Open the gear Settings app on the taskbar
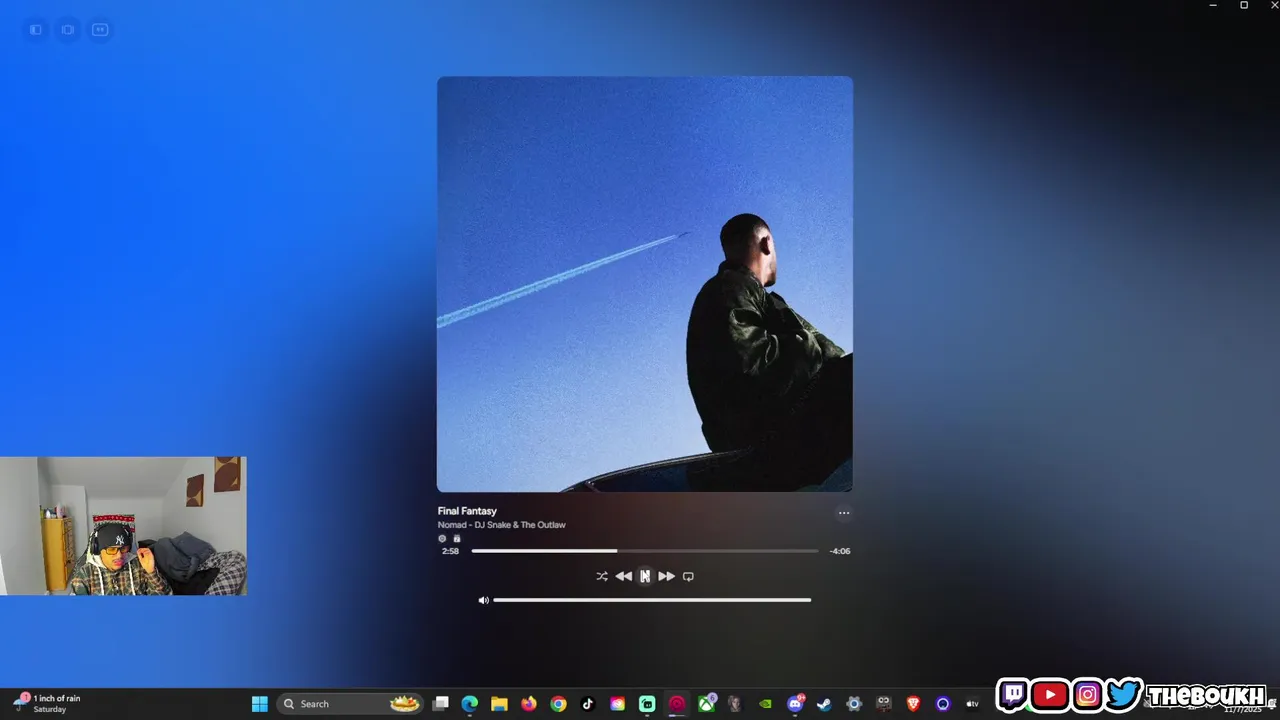Viewport: 1280px width, 720px height. click(854, 704)
